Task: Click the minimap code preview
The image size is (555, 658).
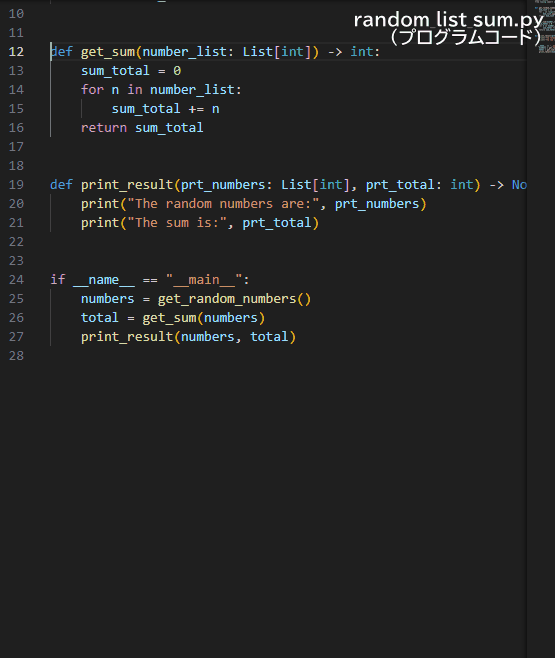Action: point(545,27)
